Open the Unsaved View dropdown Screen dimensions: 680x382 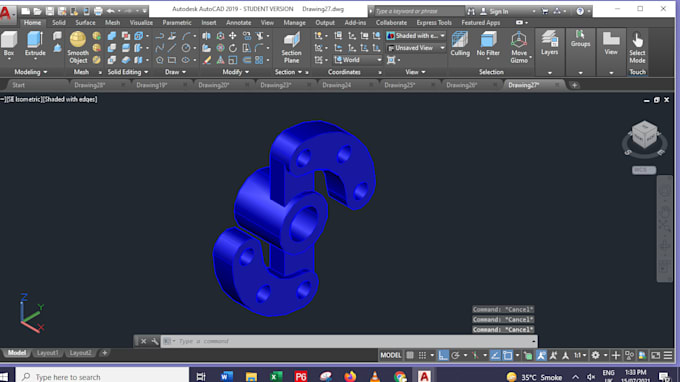coord(416,48)
